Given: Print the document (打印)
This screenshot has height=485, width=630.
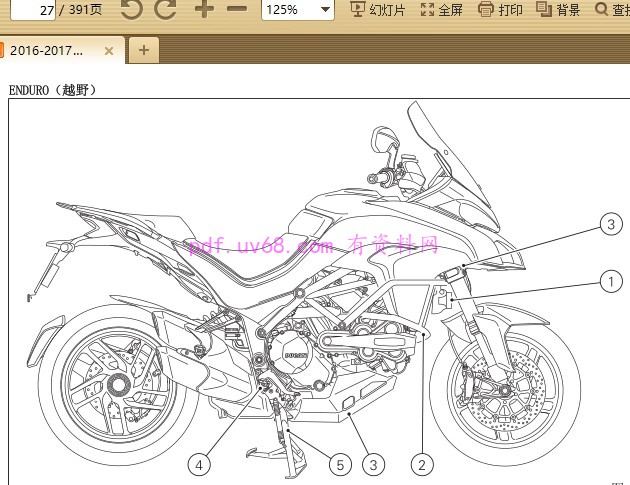Looking at the screenshot, I should pyautogui.click(x=500, y=9).
